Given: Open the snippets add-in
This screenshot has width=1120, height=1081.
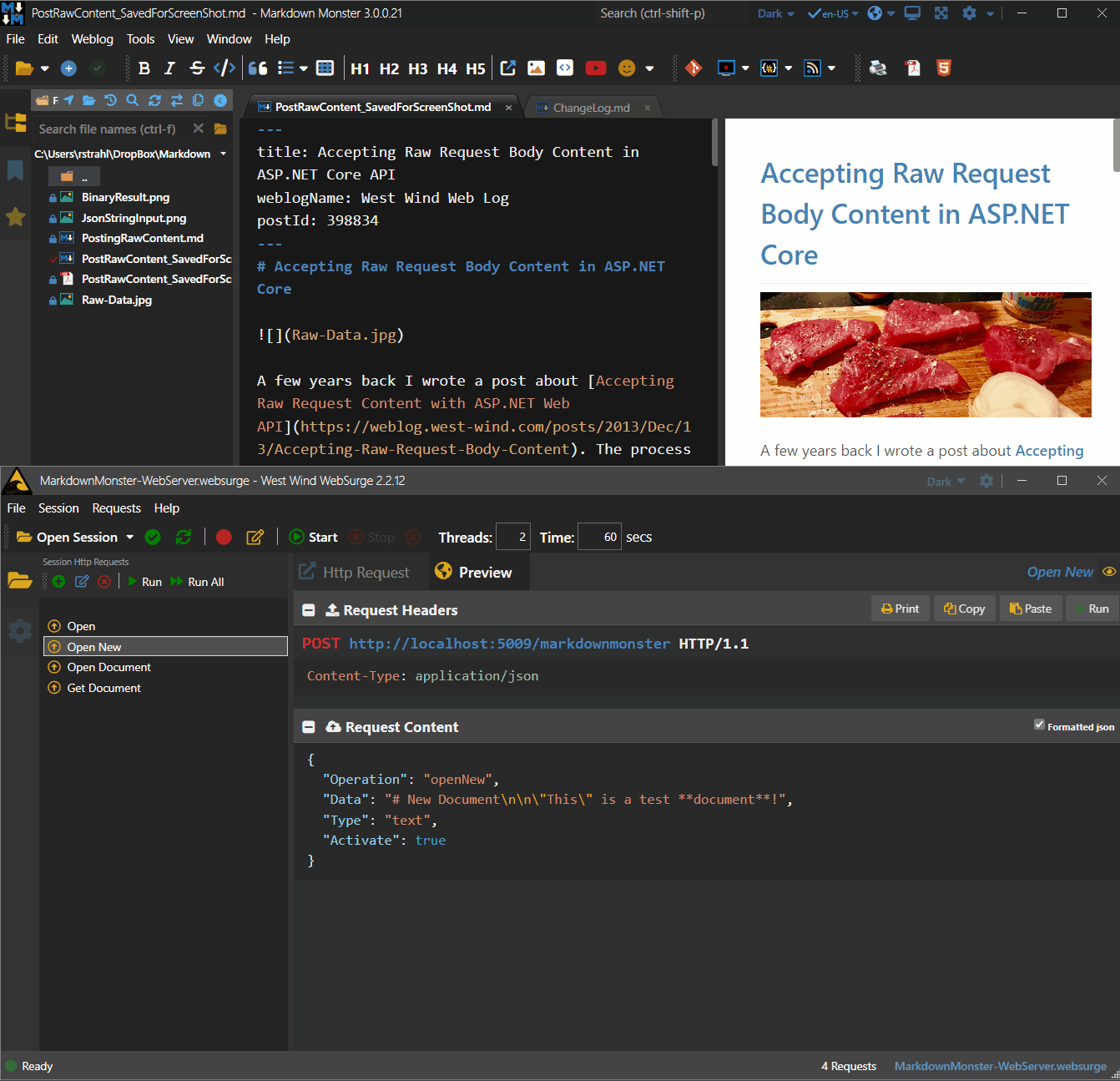Looking at the screenshot, I should [x=769, y=68].
